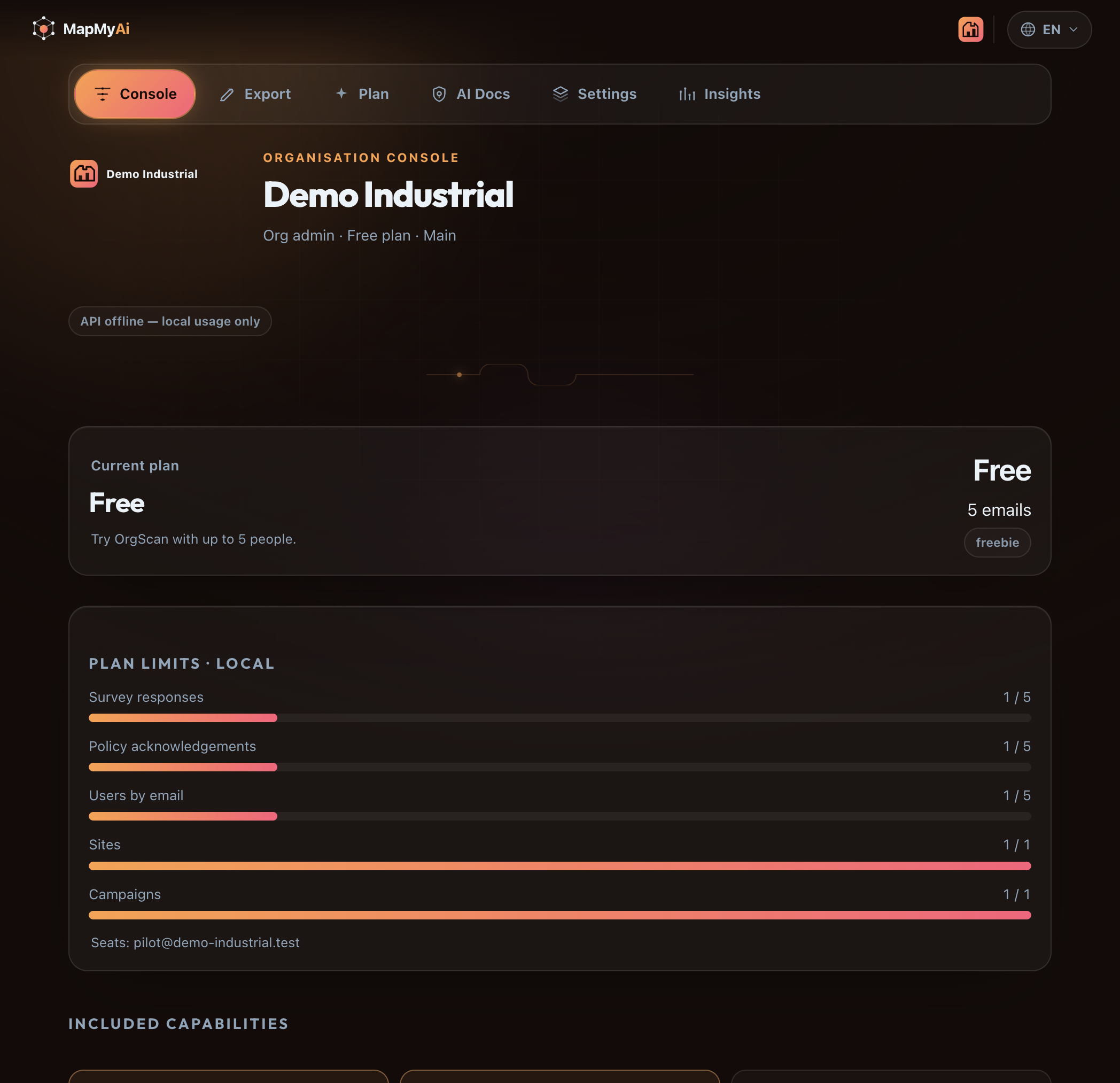Click the Console tab filter icon
Image resolution: width=1120 pixels, height=1083 pixels.
[x=102, y=94]
